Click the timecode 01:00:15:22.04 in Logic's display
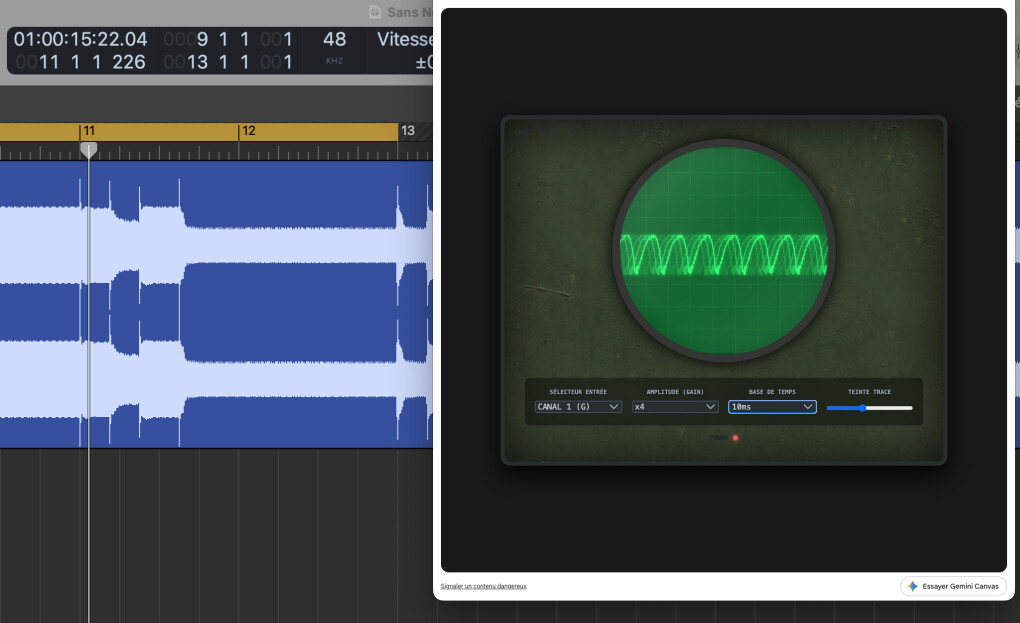 [x=81, y=39]
